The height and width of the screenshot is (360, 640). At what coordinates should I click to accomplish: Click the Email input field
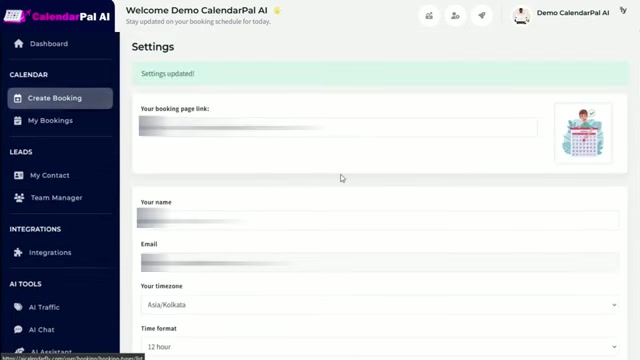point(379,262)
